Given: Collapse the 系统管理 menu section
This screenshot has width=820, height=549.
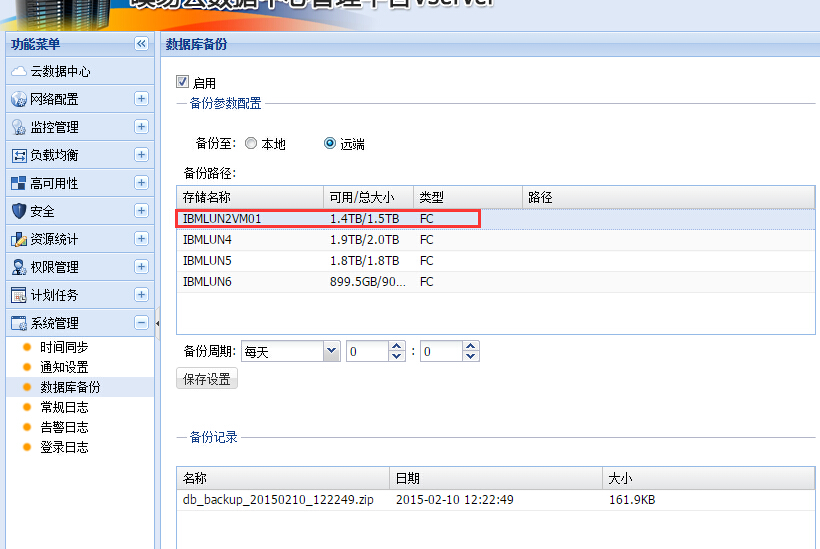Looking at the screenshot, I should (141, 323).
